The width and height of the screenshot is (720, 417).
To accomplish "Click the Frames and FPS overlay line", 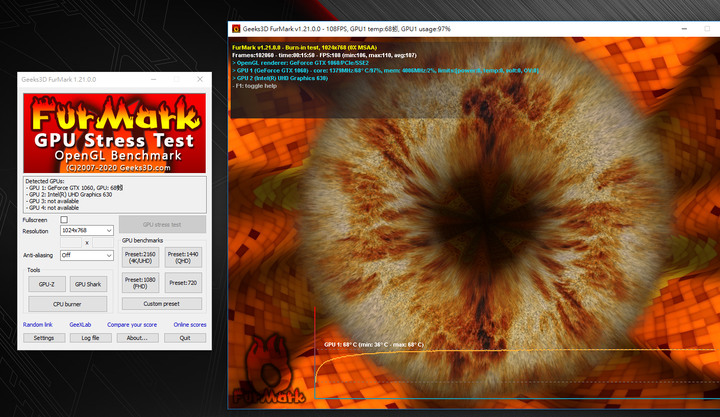I will pos(324,55).
